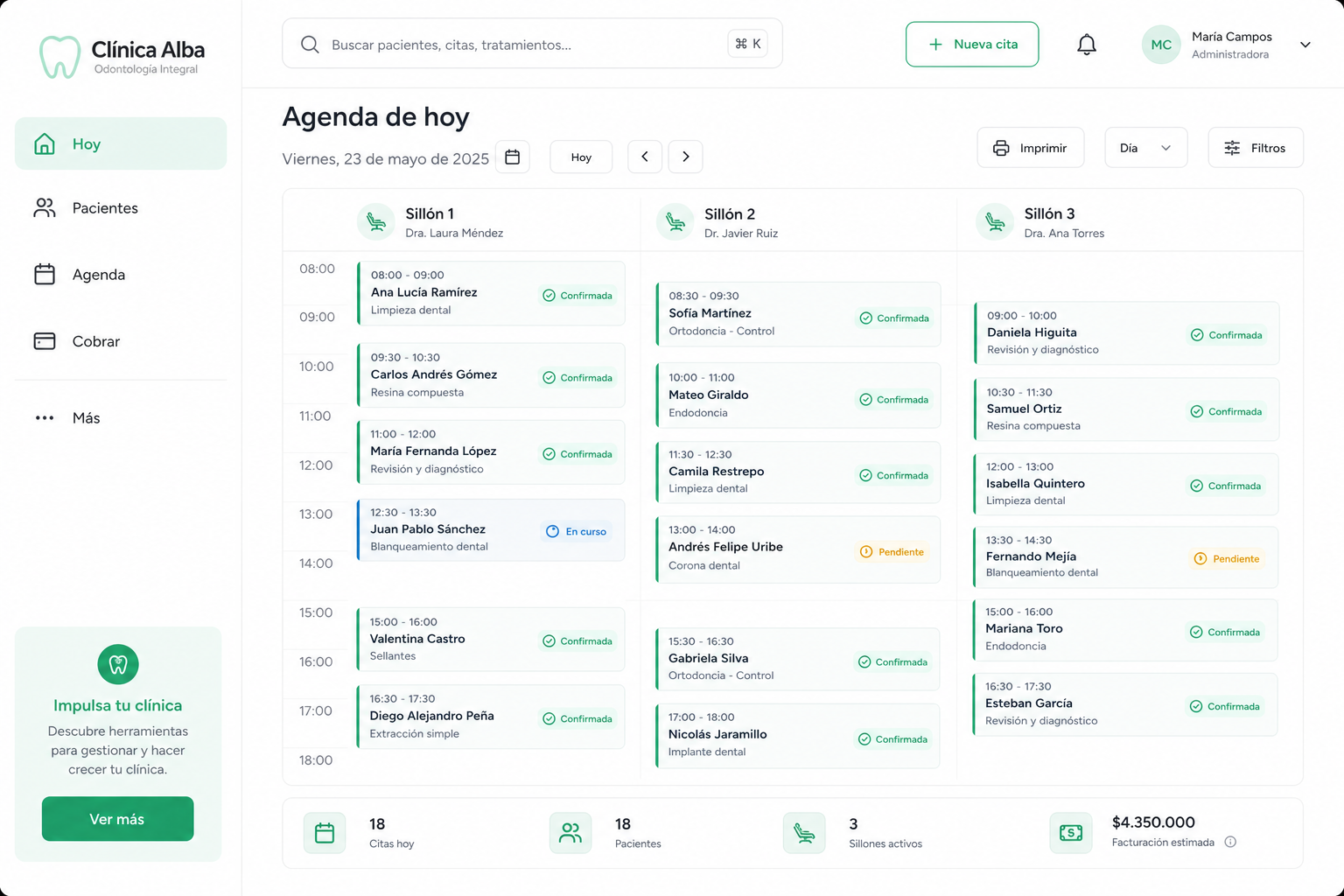Expand the María Campos account menu
Viewport: 1344px width, 896px height.
pos(1305,45)
